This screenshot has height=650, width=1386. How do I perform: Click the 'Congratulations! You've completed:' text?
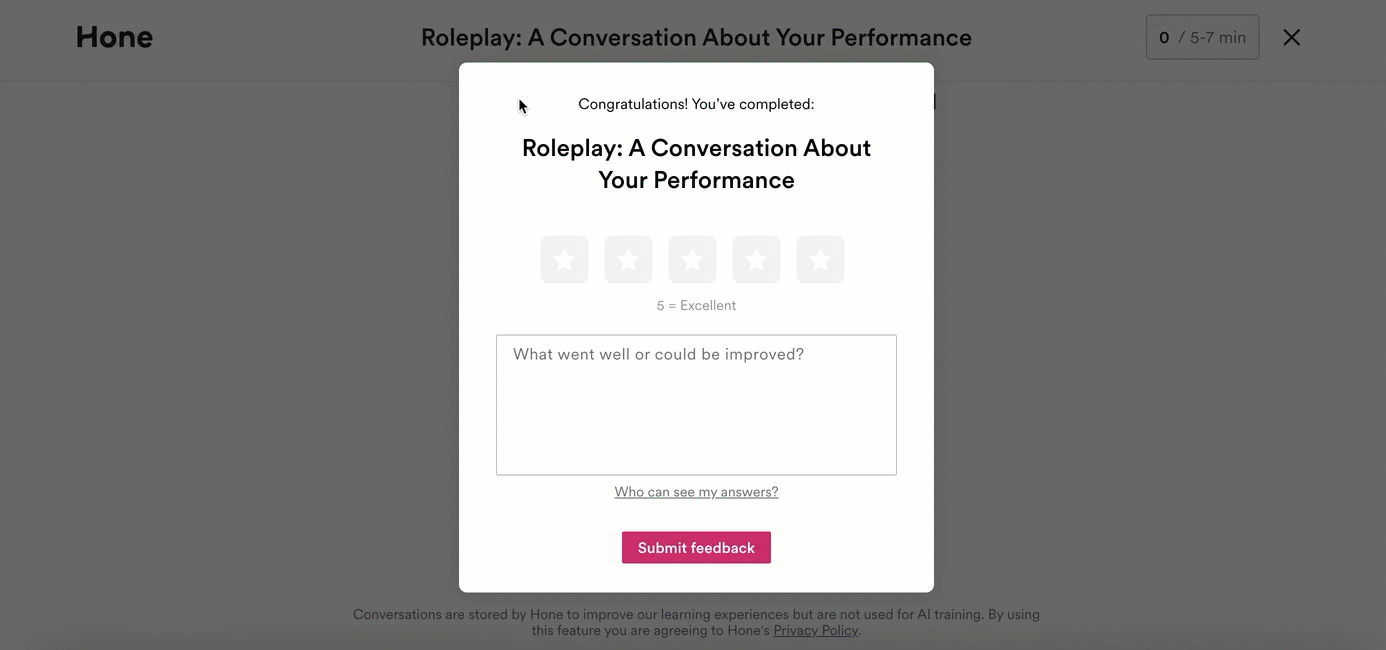tap(696, 104)
